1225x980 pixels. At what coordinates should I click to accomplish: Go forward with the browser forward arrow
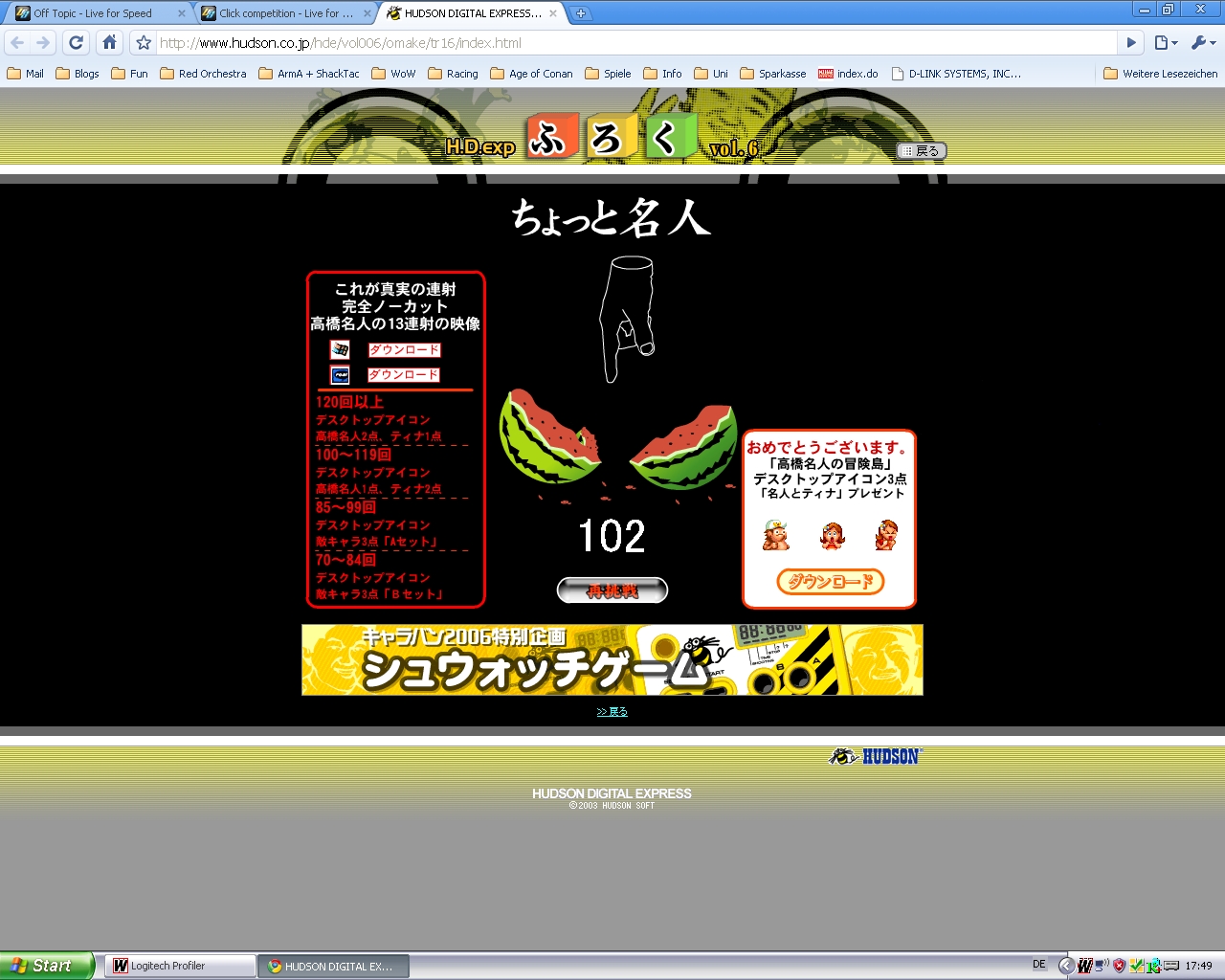(43, 42)
